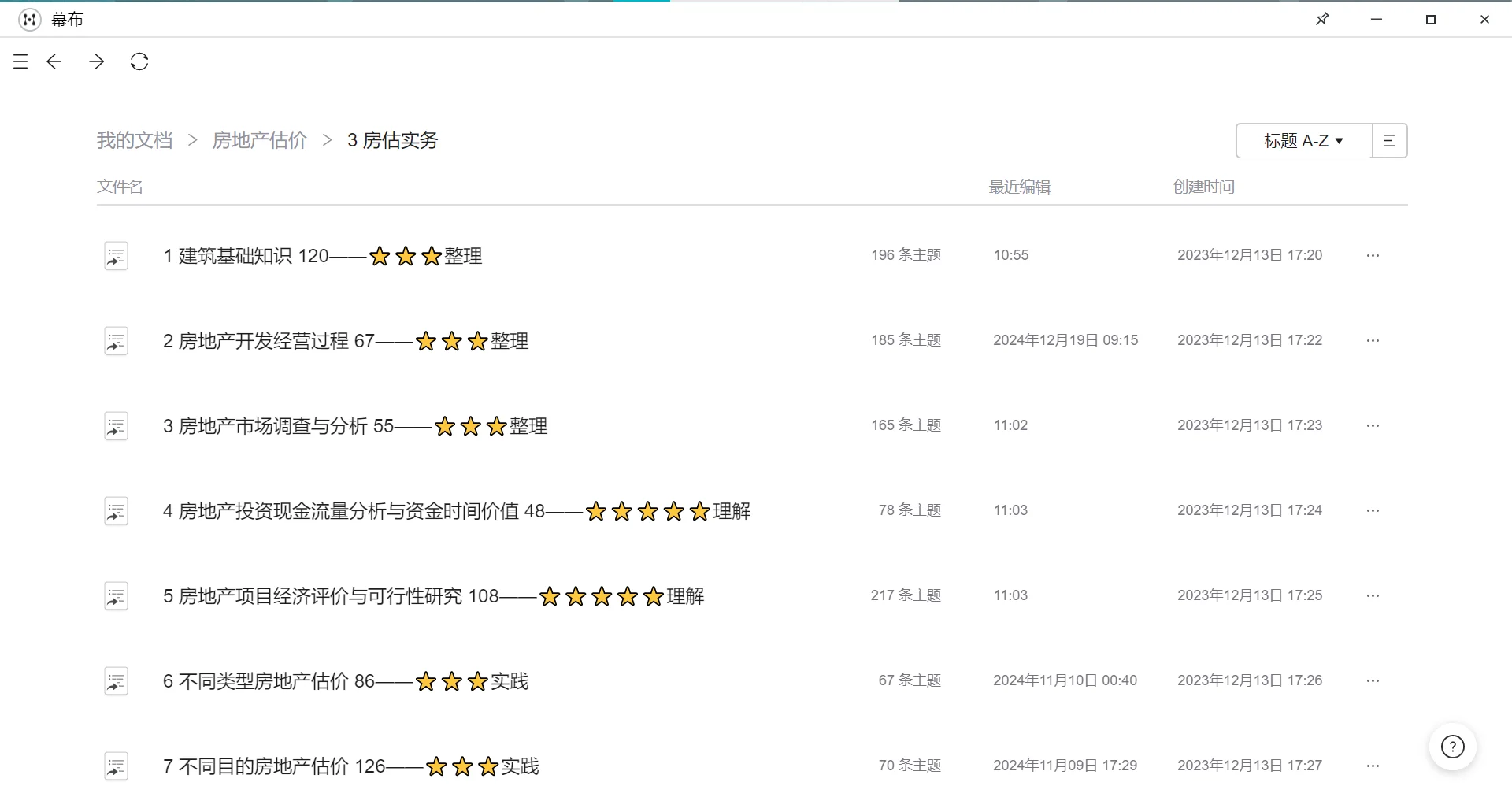This screenshot has height=786, width=1512.
Task: Navigate to 我的文档 breadcrumb
Action: 135,140
